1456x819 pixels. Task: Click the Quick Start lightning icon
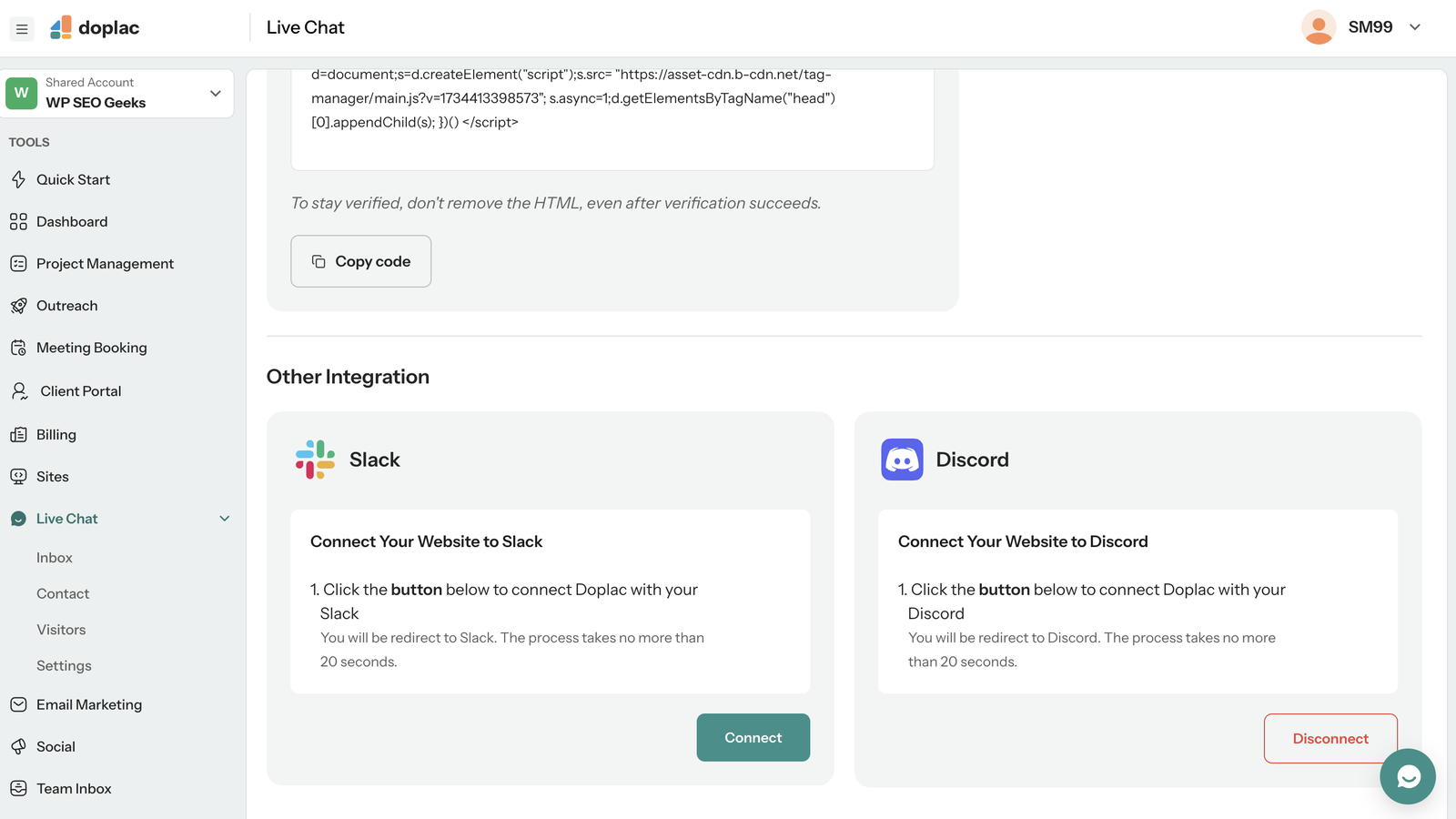click(18, 180)
